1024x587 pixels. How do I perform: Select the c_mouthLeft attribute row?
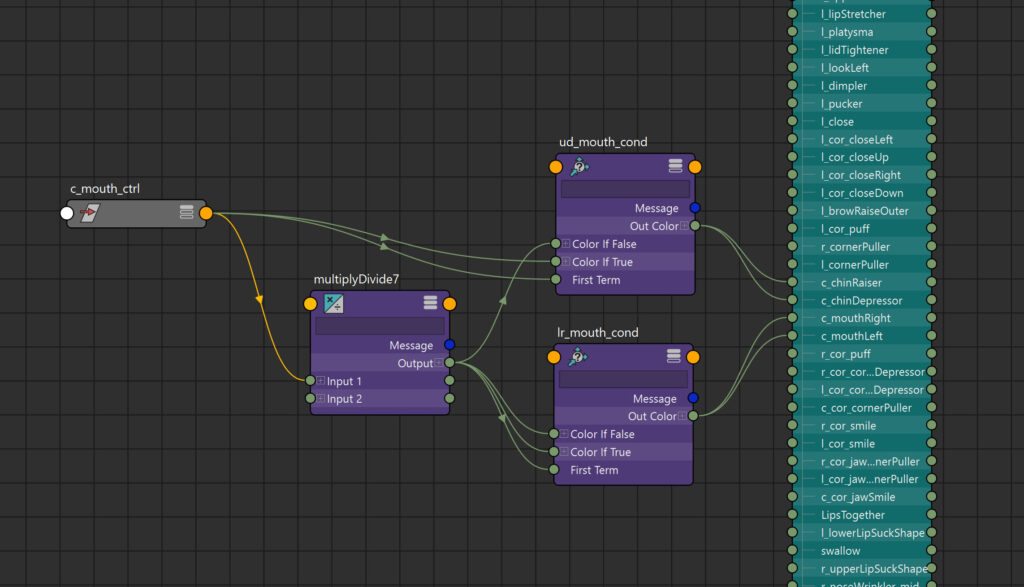[x=862, y=336]
